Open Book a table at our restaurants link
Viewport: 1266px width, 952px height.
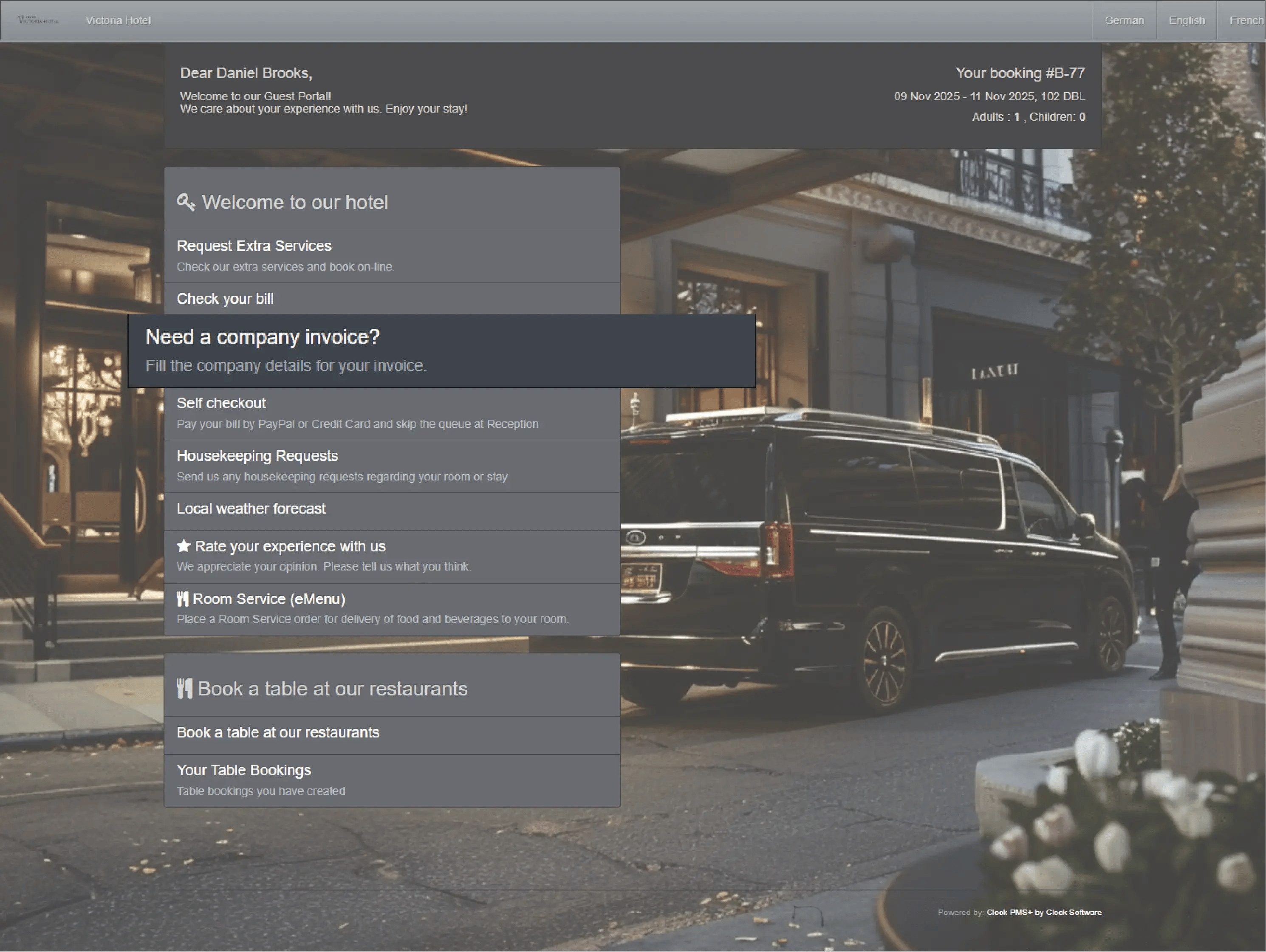(x=277, y=733)
